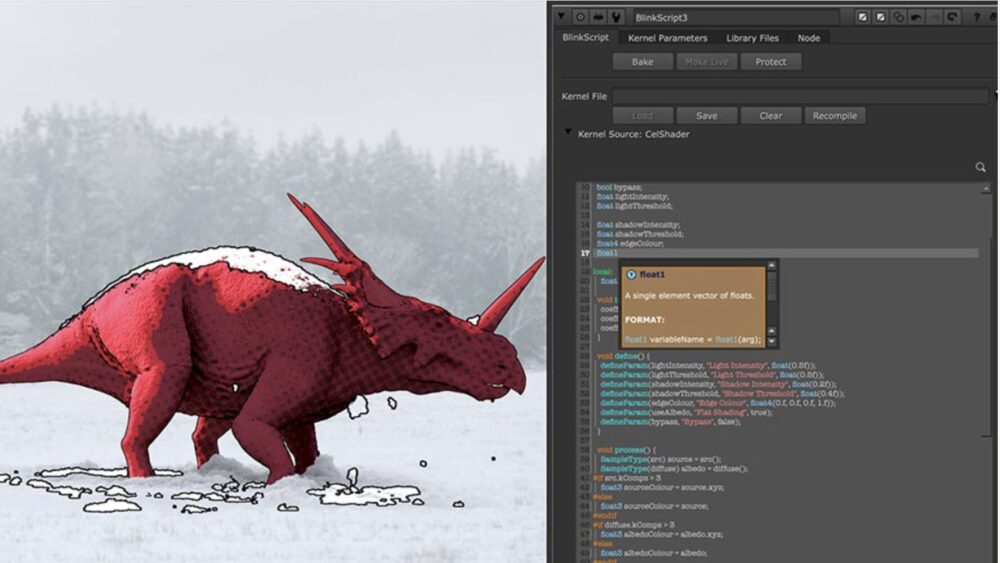This screenshot has width=1000, height=563.
Task: Edit the BlinkScript3 node name field
Action: 735,17
